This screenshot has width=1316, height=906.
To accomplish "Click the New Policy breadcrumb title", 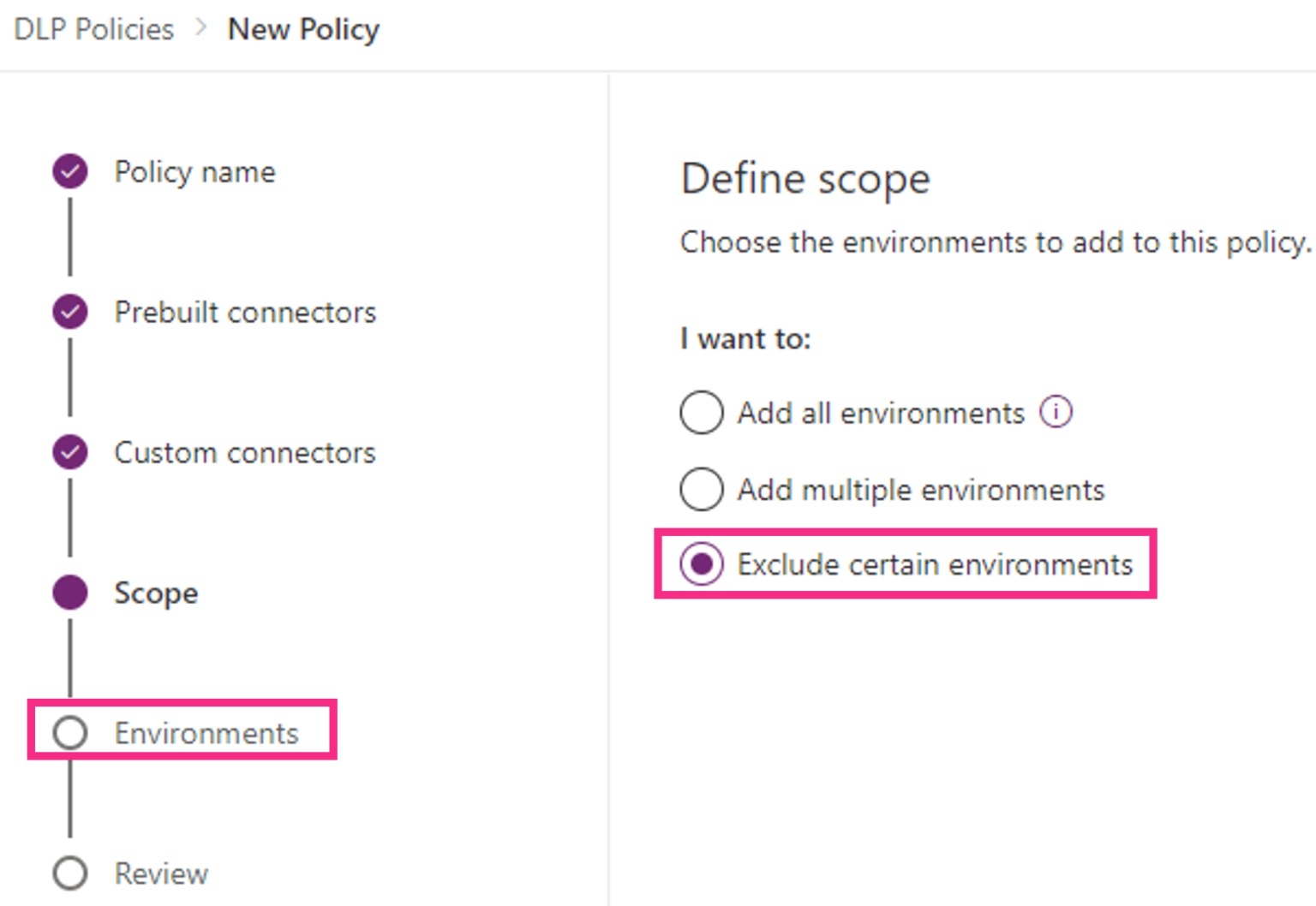I will point(303,29).
